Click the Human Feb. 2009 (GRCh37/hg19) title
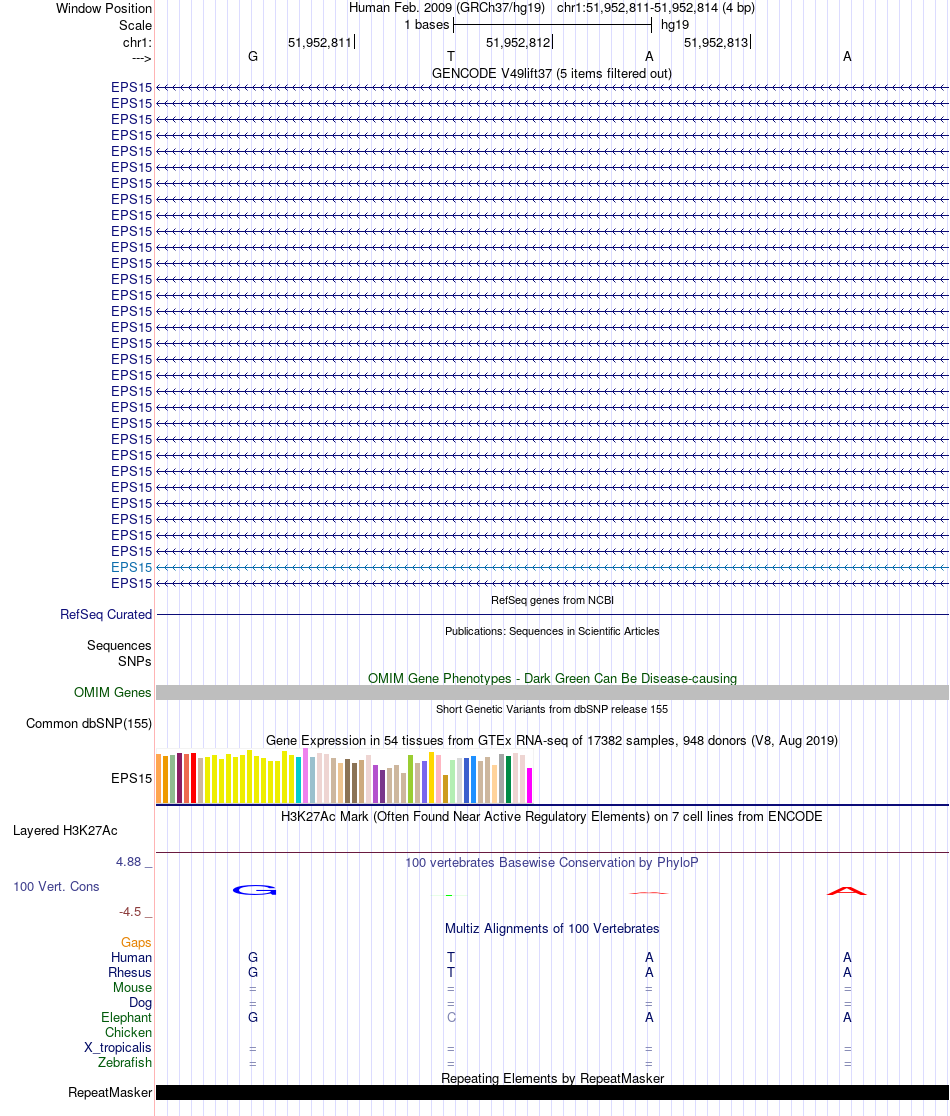 [447, 8]
